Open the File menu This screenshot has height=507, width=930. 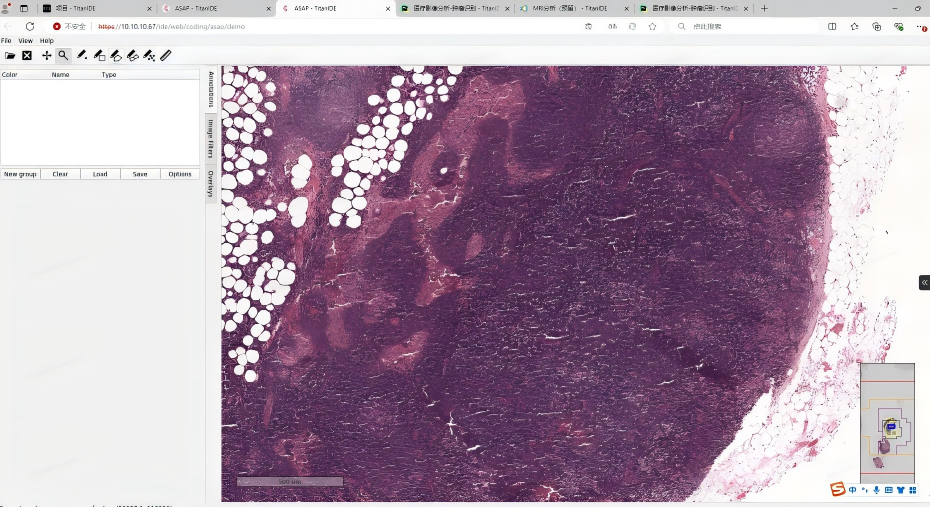click(x=6, y=41)
